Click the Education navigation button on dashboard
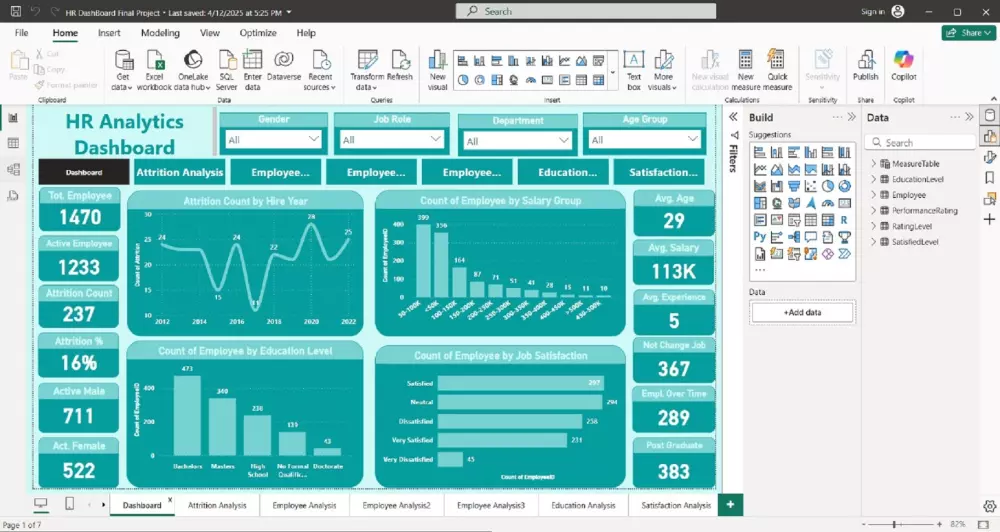Image resolution: width=1000 pixels, height=532 pixels. pyautogui.click(x=567, y=172)
